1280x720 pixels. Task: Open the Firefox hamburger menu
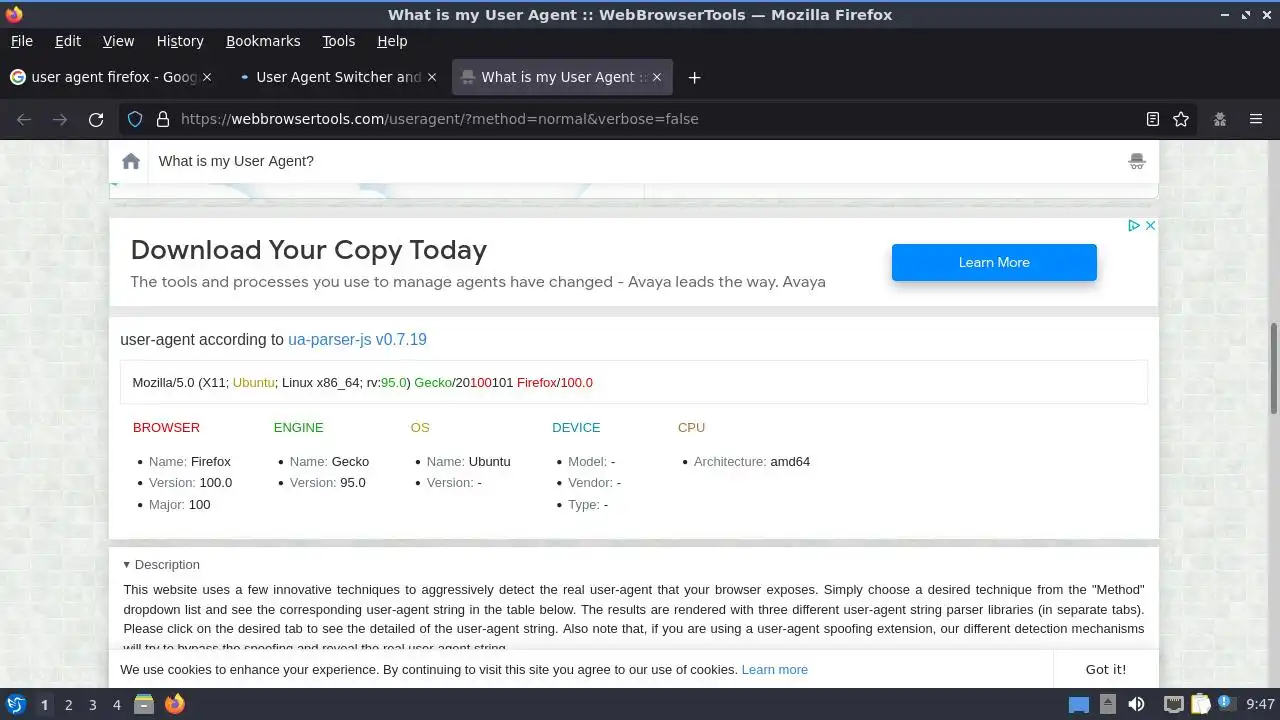click(x=1256, y=119)
